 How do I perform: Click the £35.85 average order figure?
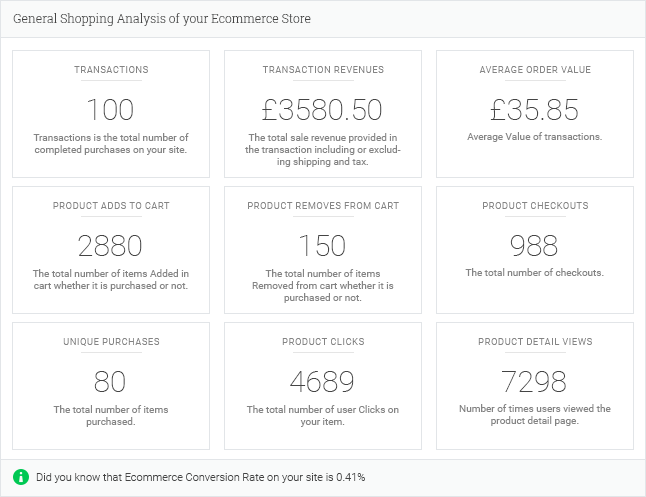(535, 108)
